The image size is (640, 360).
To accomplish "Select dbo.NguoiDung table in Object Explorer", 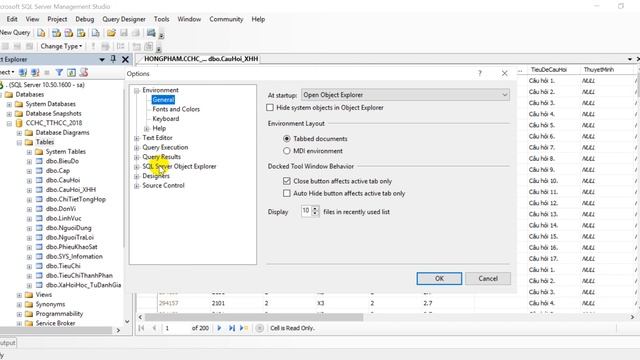I will pyautogui.click(x=69, y=228).
